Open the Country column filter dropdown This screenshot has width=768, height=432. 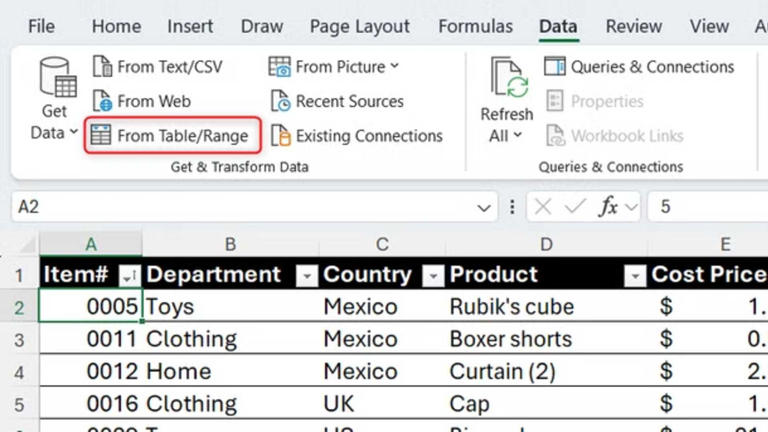[x=433, y=275]
